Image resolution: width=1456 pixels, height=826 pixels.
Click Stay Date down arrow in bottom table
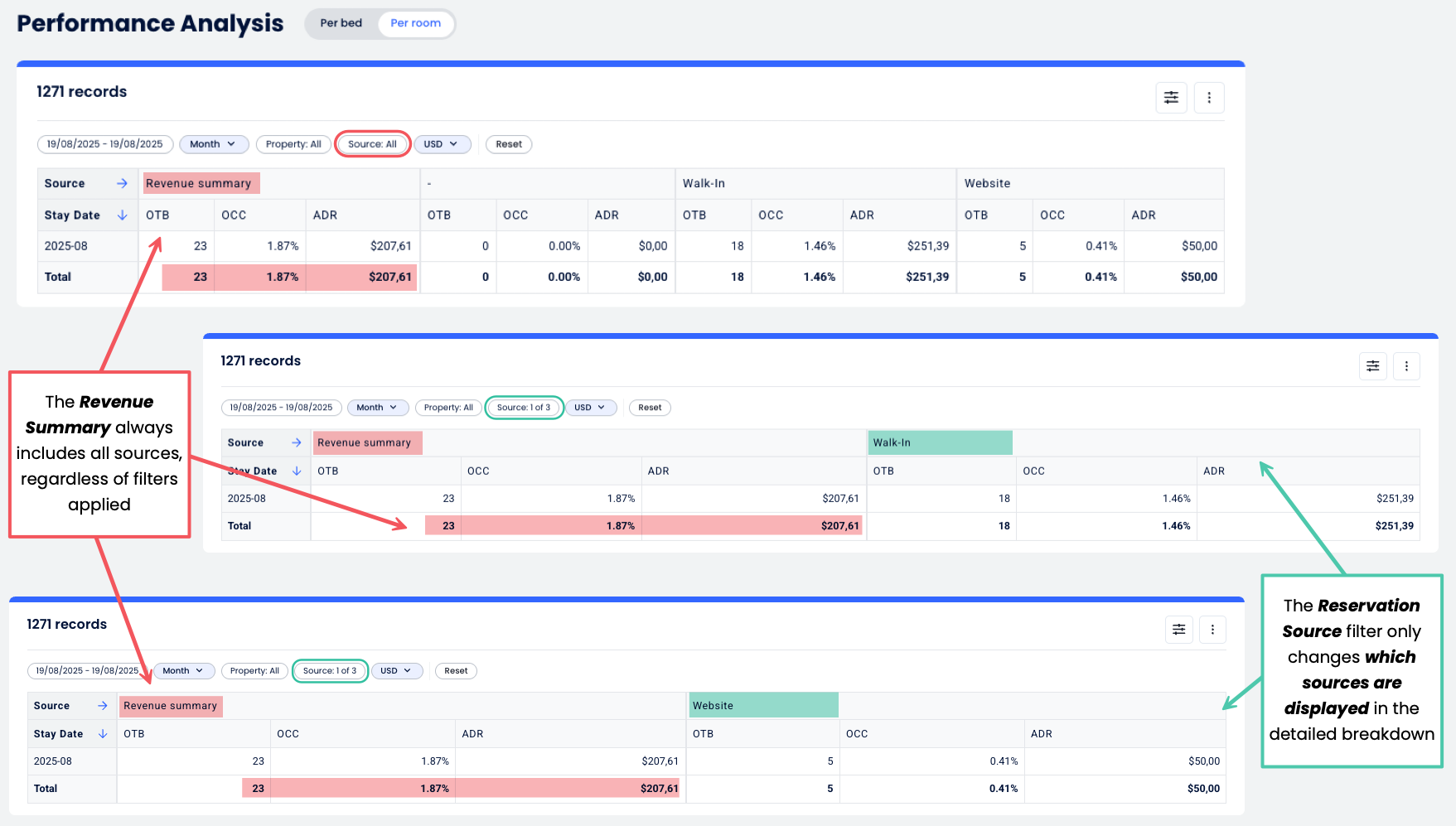pyautogui.click(x=103, y=733)
